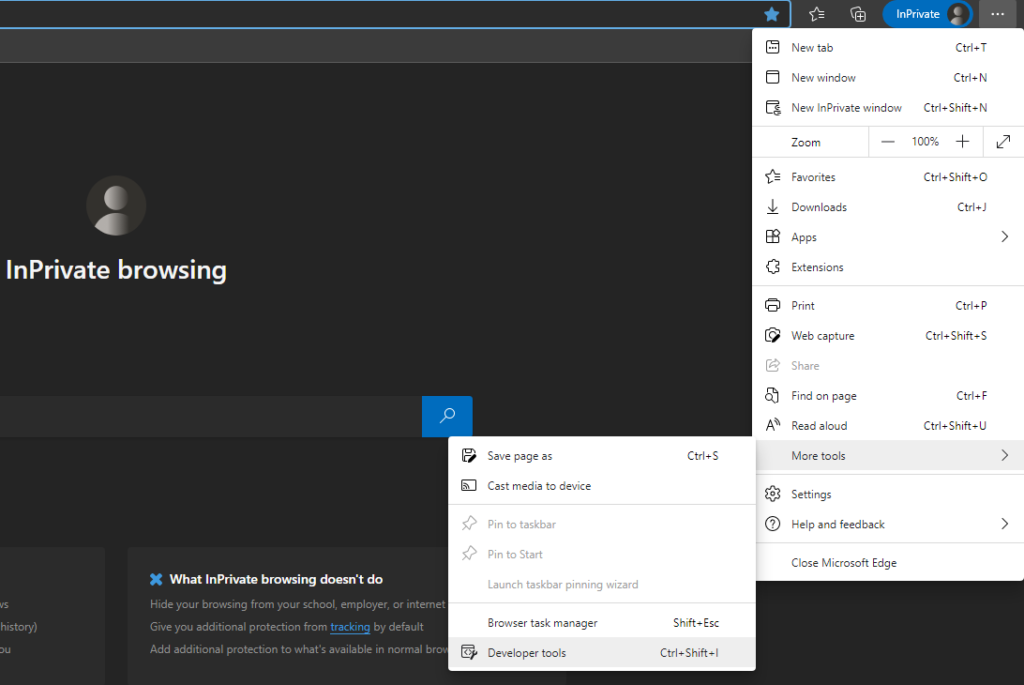Choose Print from the menu
Viewport: 1024px width, 685px height.
point(889,305)
